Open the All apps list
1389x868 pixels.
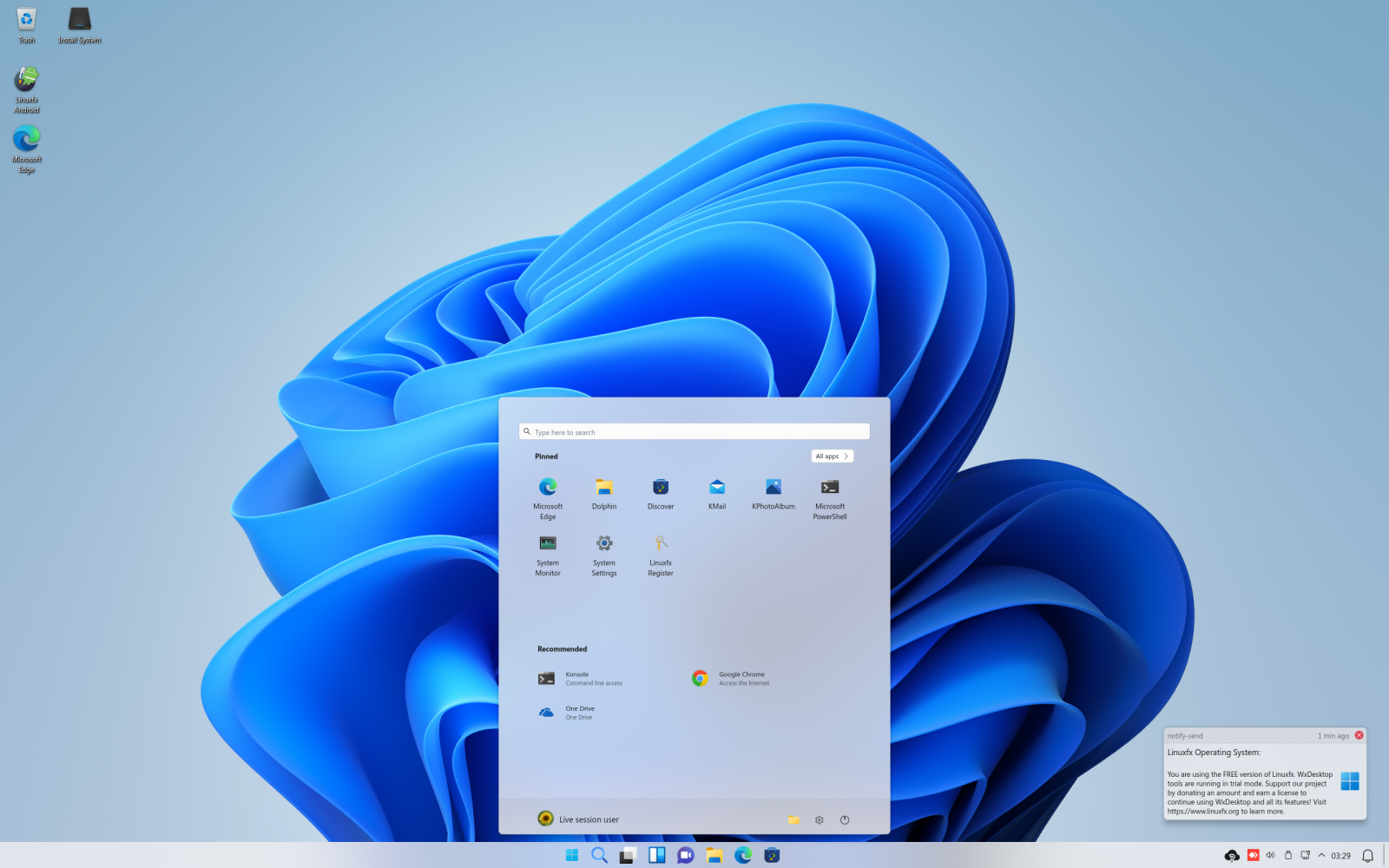point(832,456)
